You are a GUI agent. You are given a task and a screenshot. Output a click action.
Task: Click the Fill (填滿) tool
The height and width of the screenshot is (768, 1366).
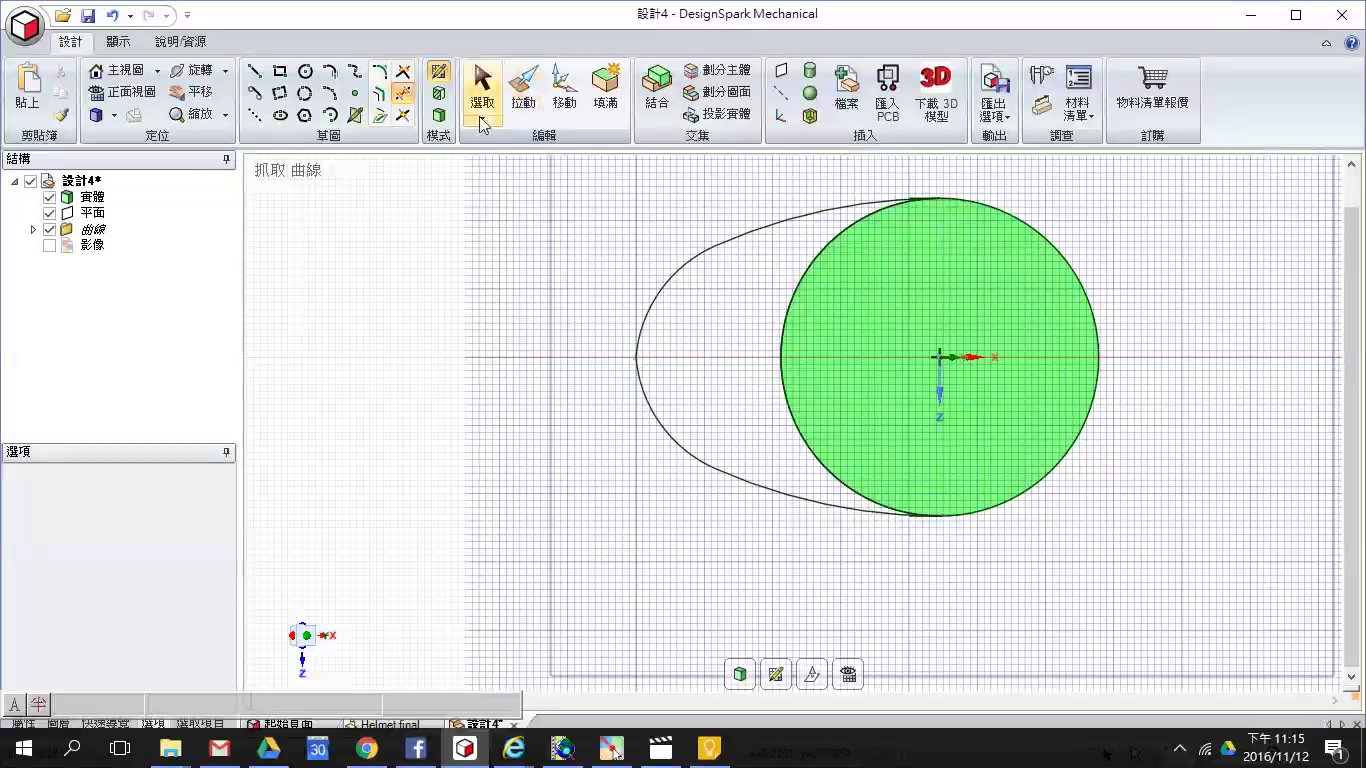[x=605, y=87]
